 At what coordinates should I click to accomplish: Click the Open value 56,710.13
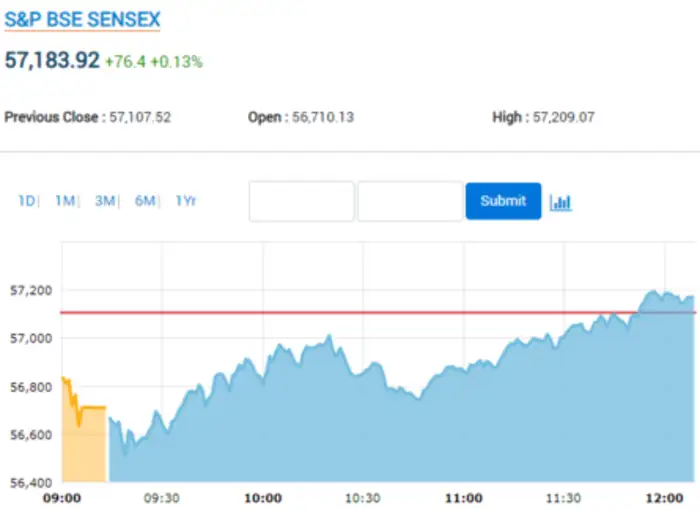click(322, 117)
